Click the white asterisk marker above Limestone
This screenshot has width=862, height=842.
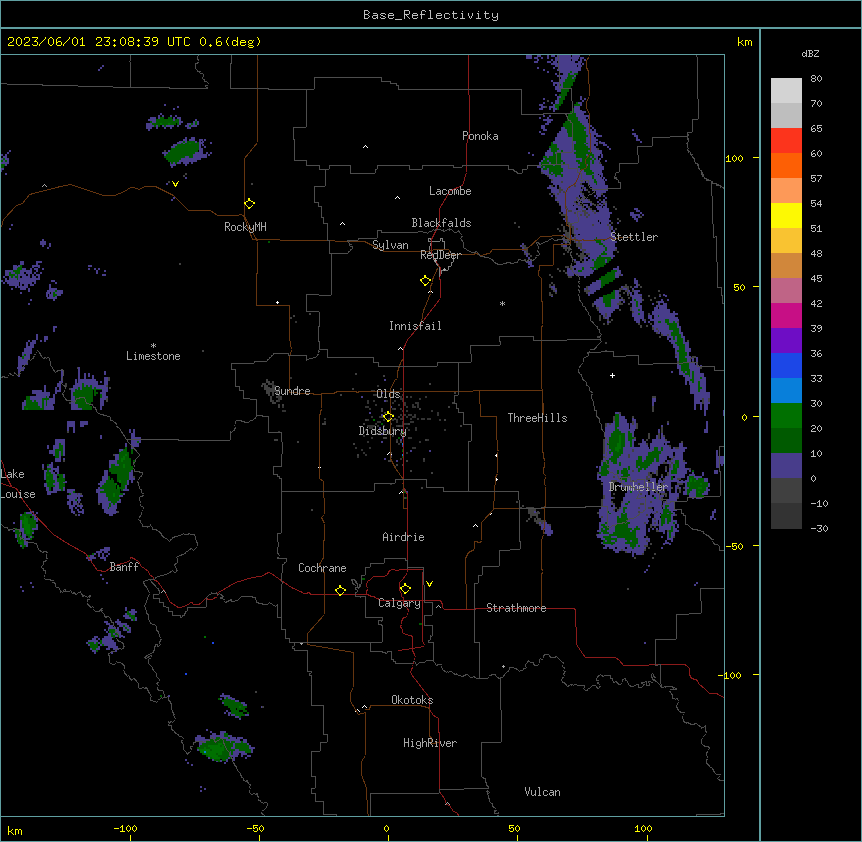pos(153,346)
